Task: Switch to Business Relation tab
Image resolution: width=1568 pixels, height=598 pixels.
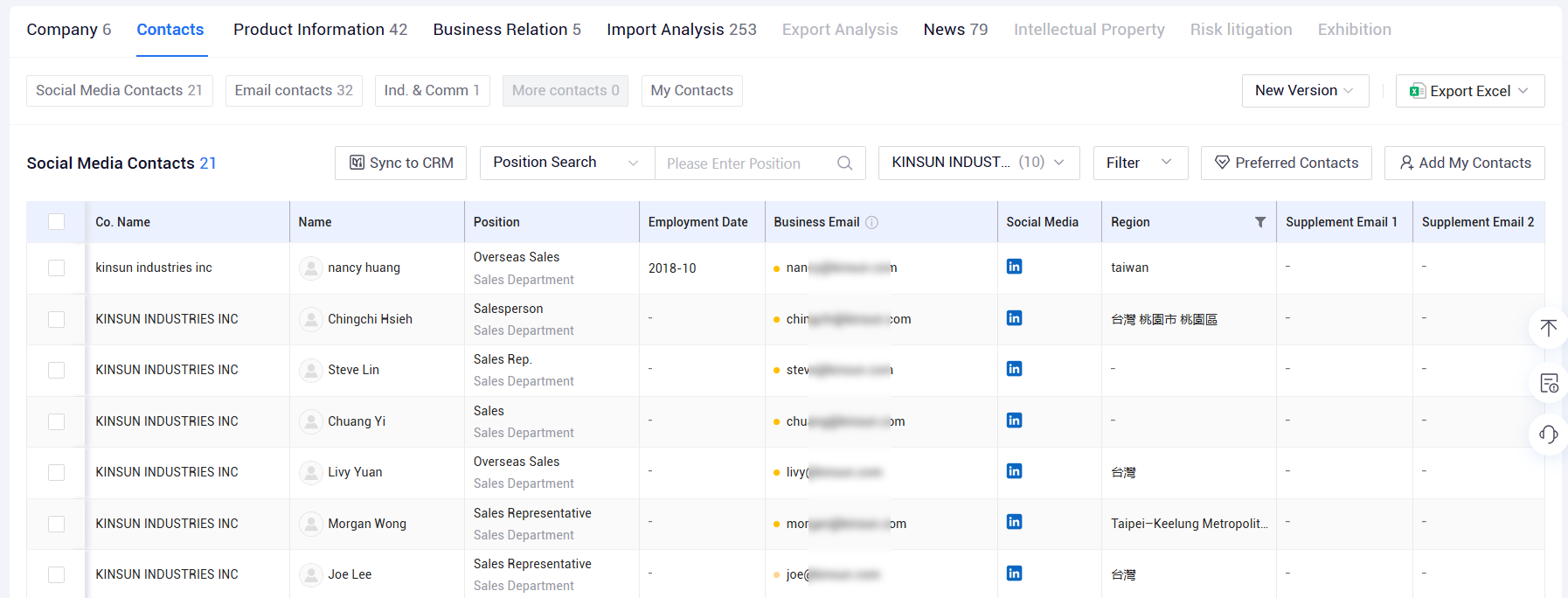Action: [507, 30]
